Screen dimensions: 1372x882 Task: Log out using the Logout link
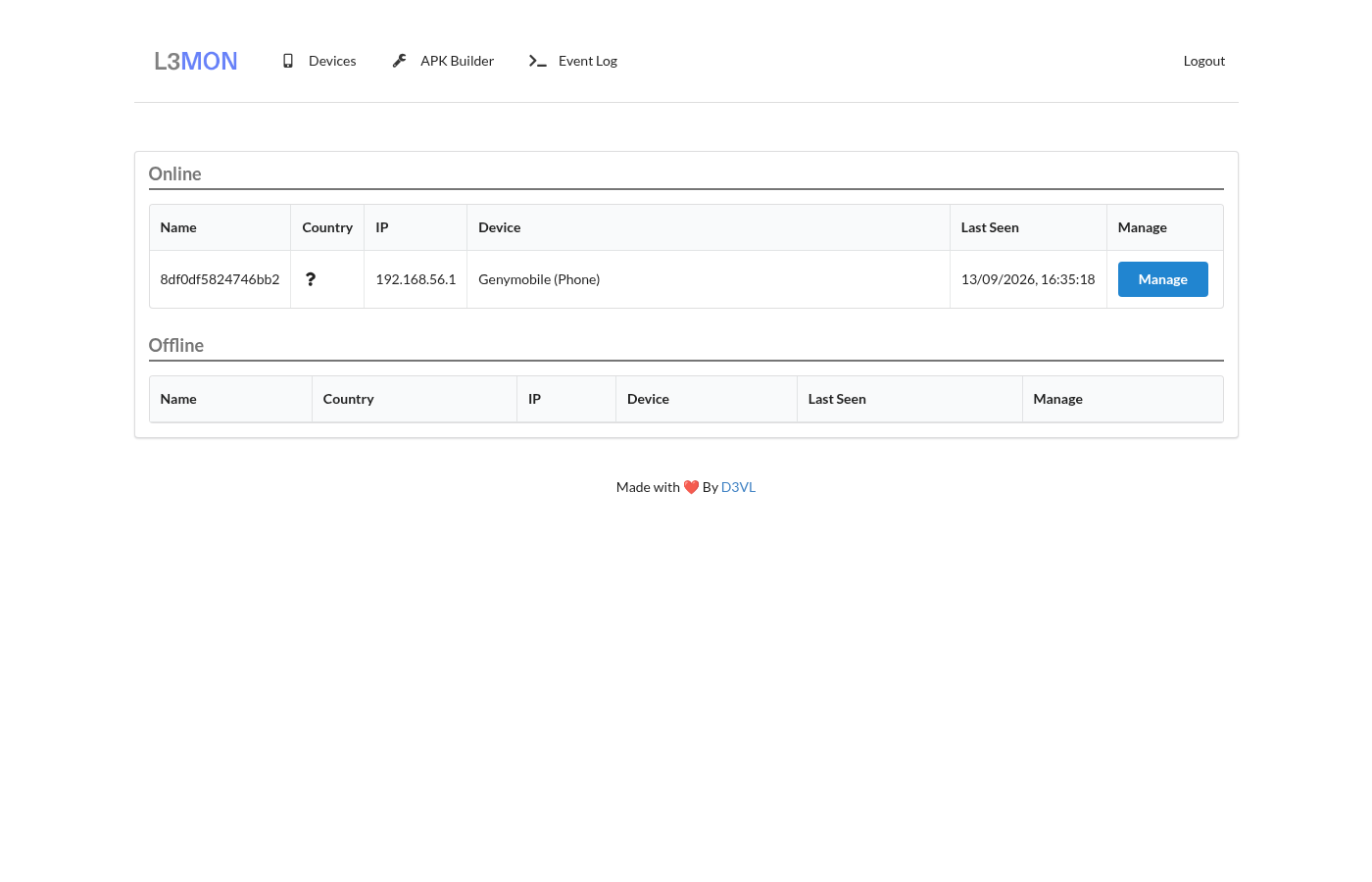(x=1204, y=61)
